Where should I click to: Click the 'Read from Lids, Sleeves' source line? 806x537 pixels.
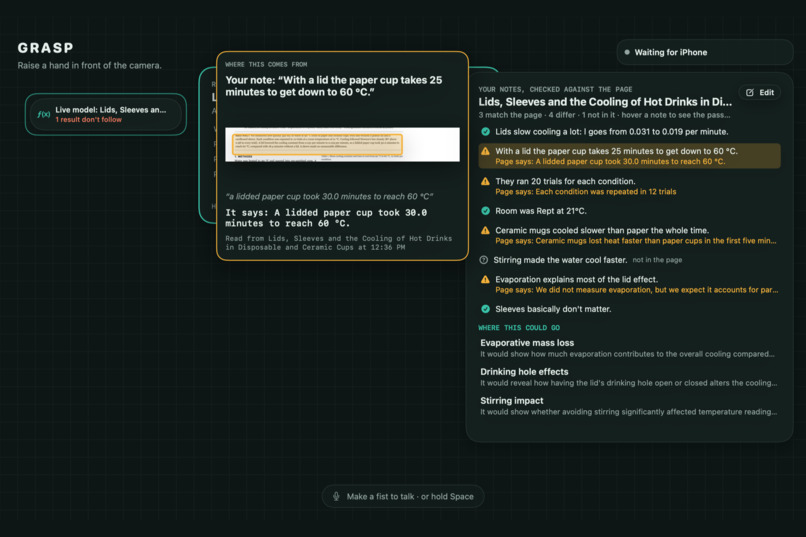[339, 243]
